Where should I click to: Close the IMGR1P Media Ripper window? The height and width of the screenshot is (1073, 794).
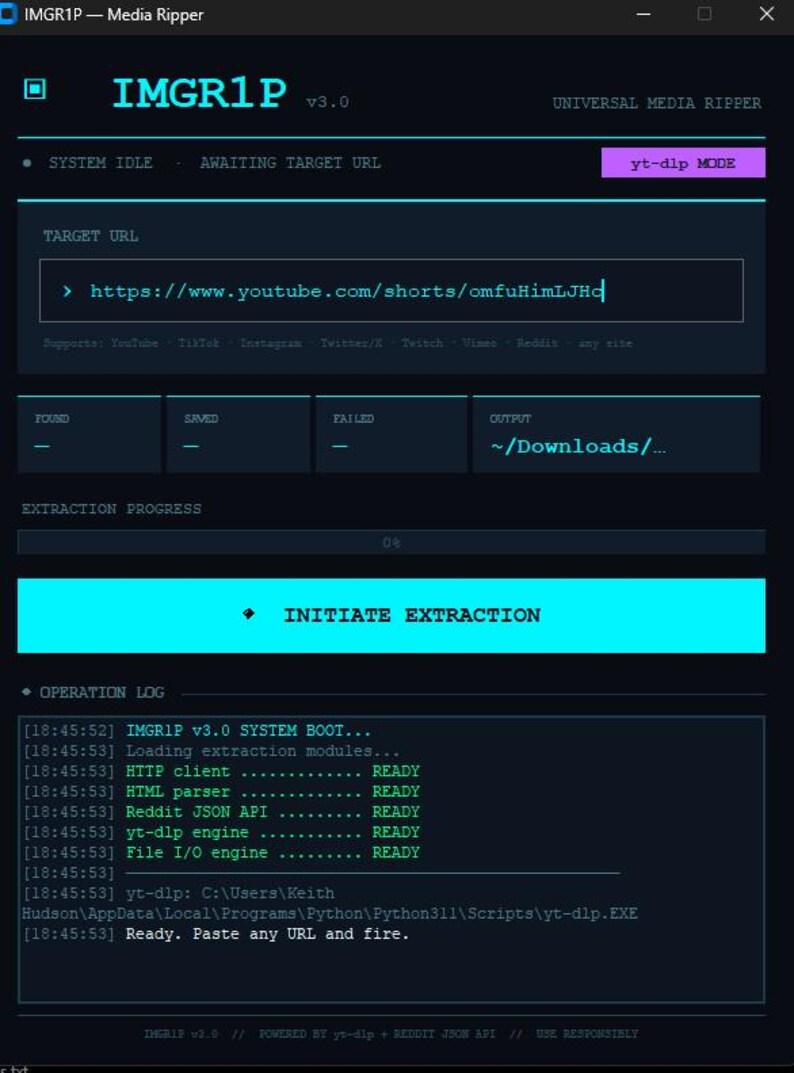767,14
